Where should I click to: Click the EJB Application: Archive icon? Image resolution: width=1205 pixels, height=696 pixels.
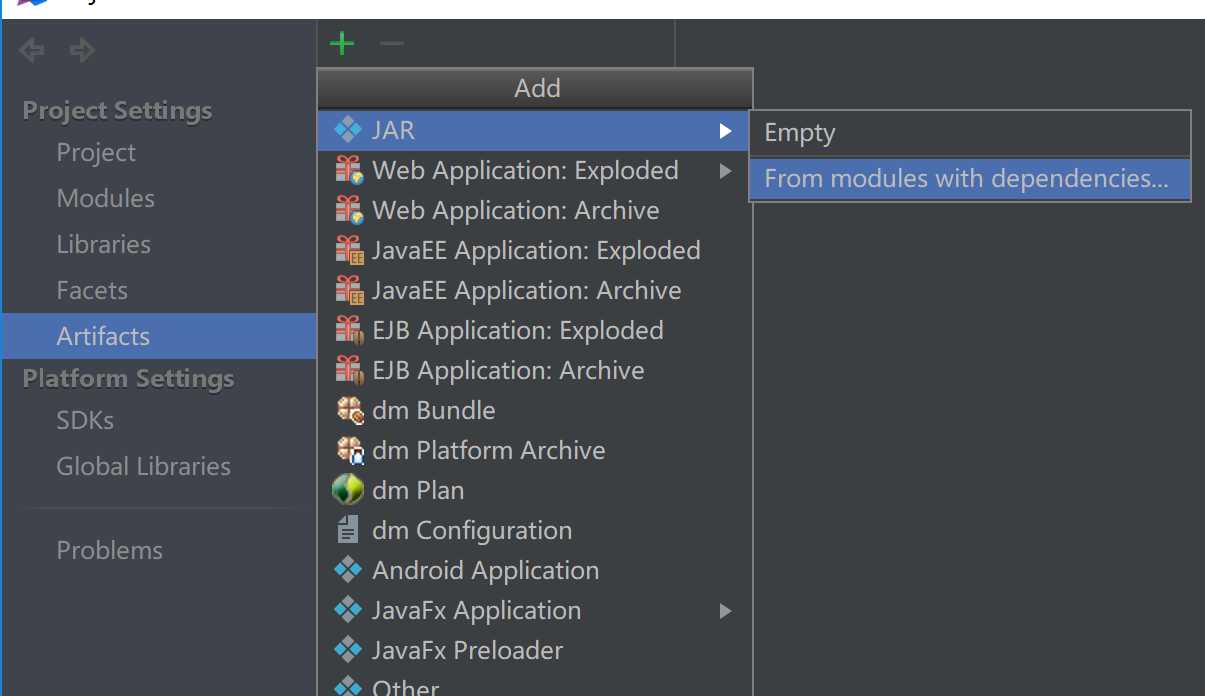pyautogui.click(x=348, y=370)
